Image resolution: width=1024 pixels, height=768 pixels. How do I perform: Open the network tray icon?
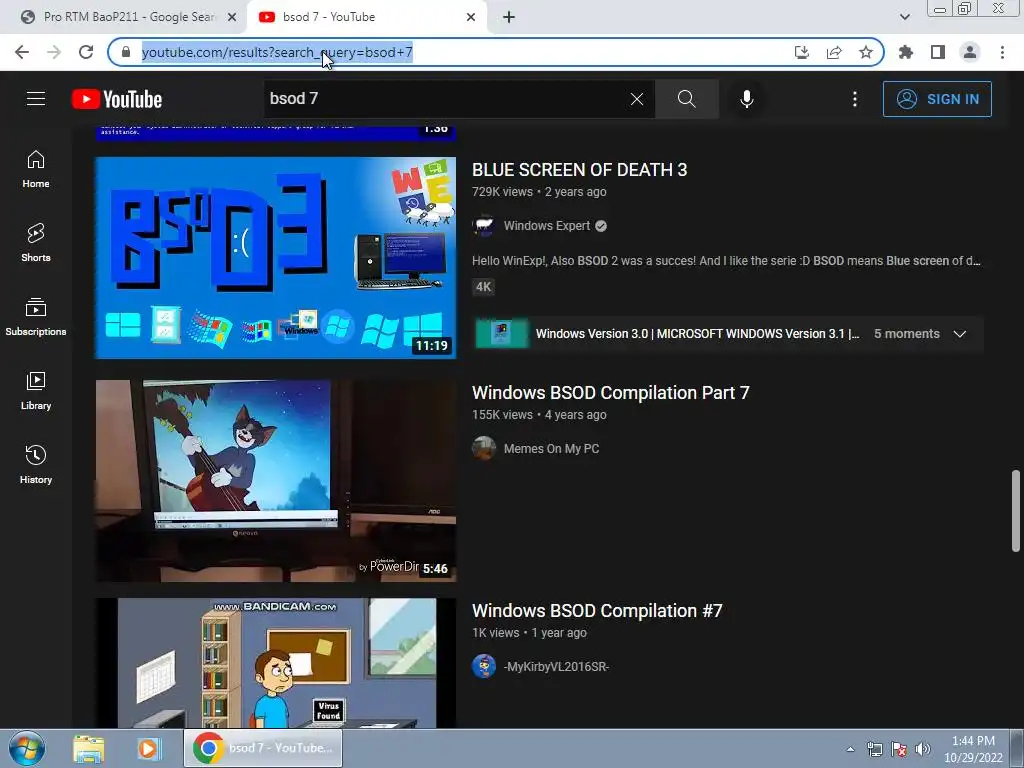874,749
